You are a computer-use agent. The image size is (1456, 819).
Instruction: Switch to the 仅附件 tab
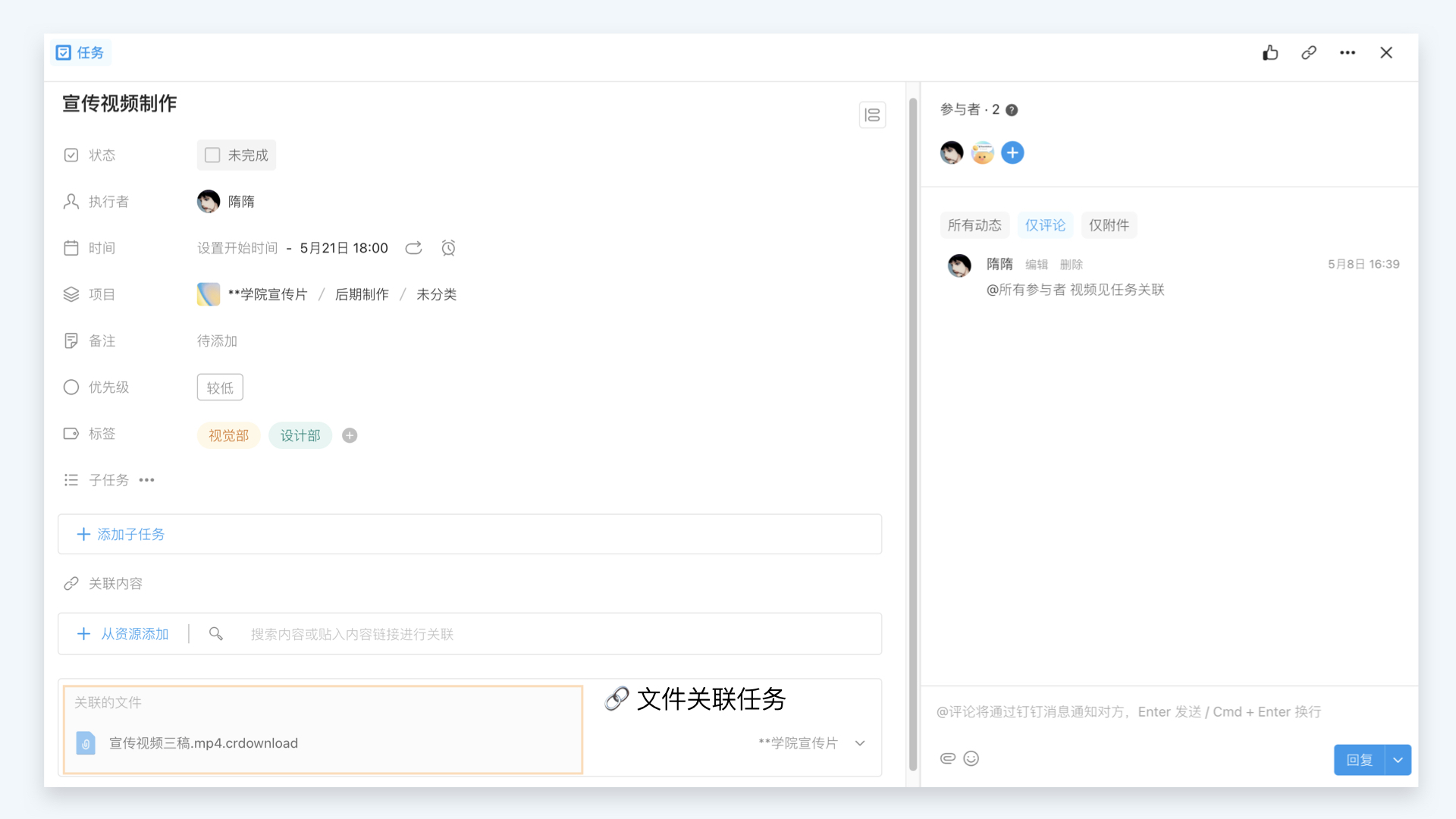[x=1109, y=225]
